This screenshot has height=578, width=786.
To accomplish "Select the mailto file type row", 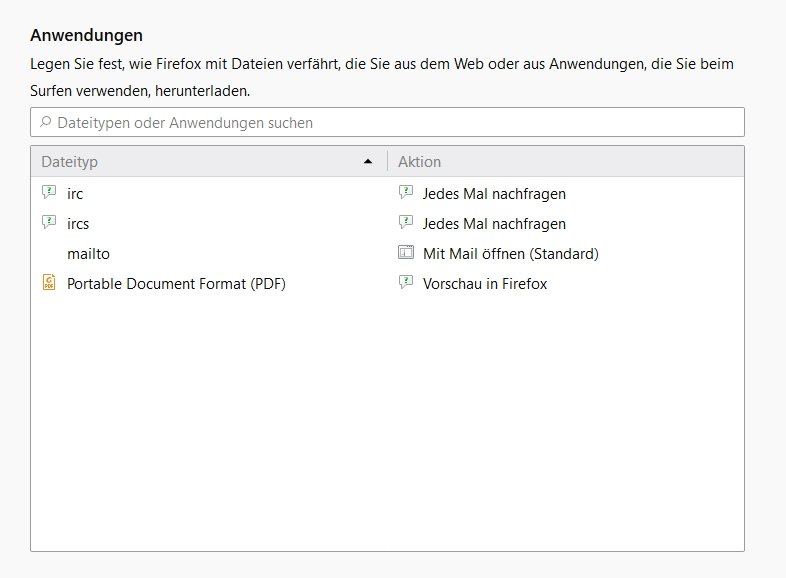I will point(387,254).
